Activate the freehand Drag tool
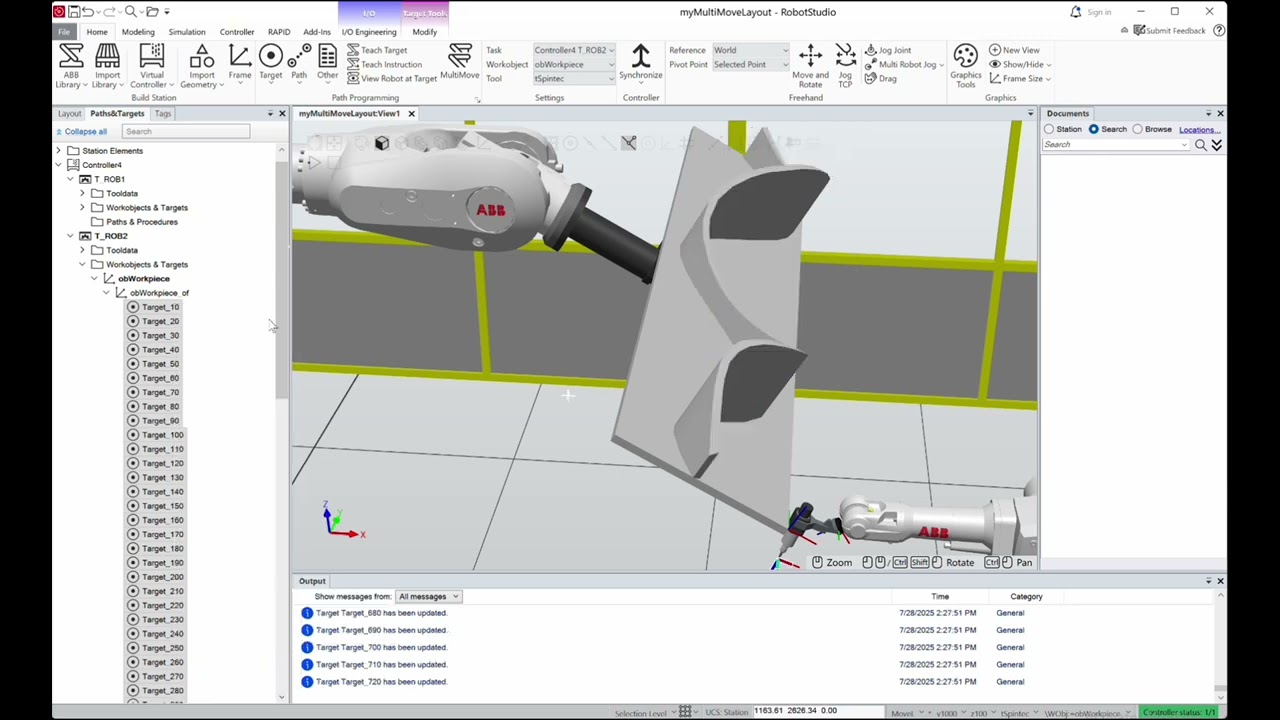The width and height of the screenshot is (1280, 720). click(x=881, y=78)
